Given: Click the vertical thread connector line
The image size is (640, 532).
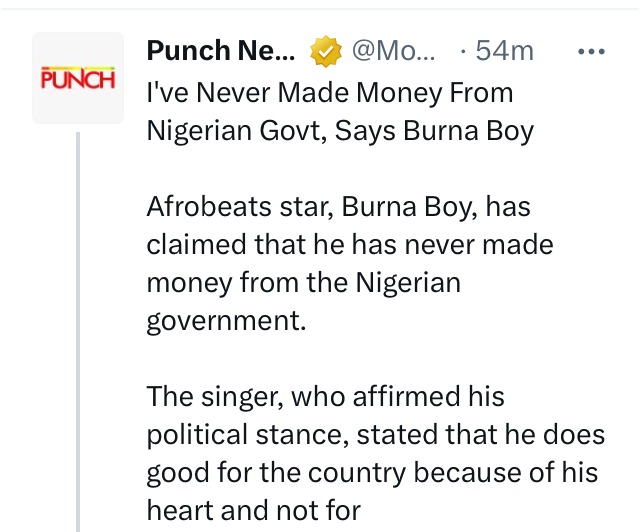Looking at the screenshot, I should [78, 332].
